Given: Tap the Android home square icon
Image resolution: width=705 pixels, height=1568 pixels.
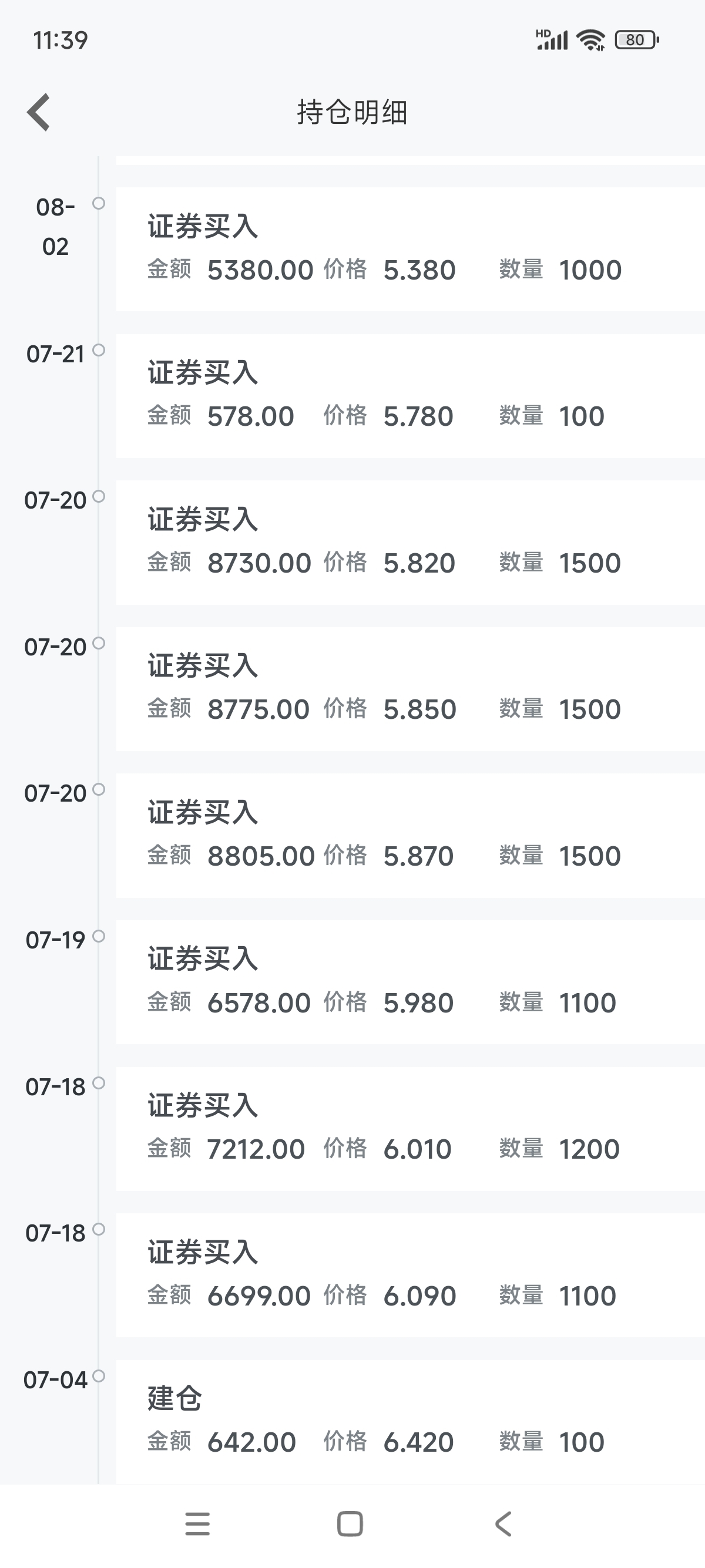Looking at the screenshot, I should pyautogui.click(x=350, y=1524).
